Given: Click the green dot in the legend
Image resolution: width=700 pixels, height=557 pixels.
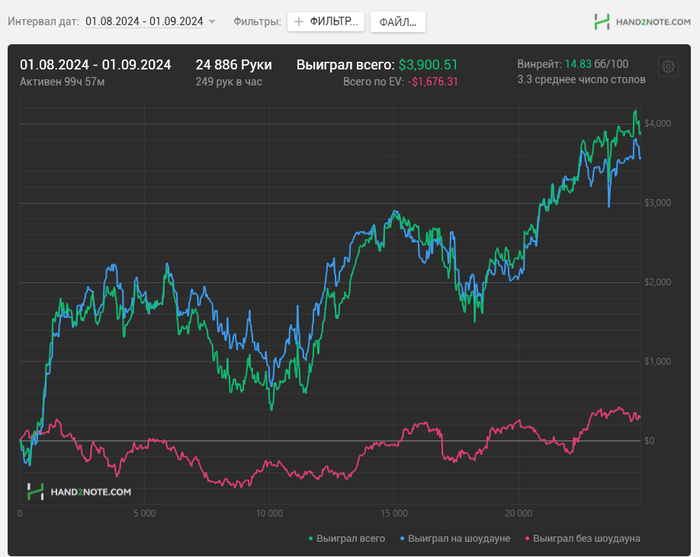Looking at the screenshot, I should pos(311,539).
